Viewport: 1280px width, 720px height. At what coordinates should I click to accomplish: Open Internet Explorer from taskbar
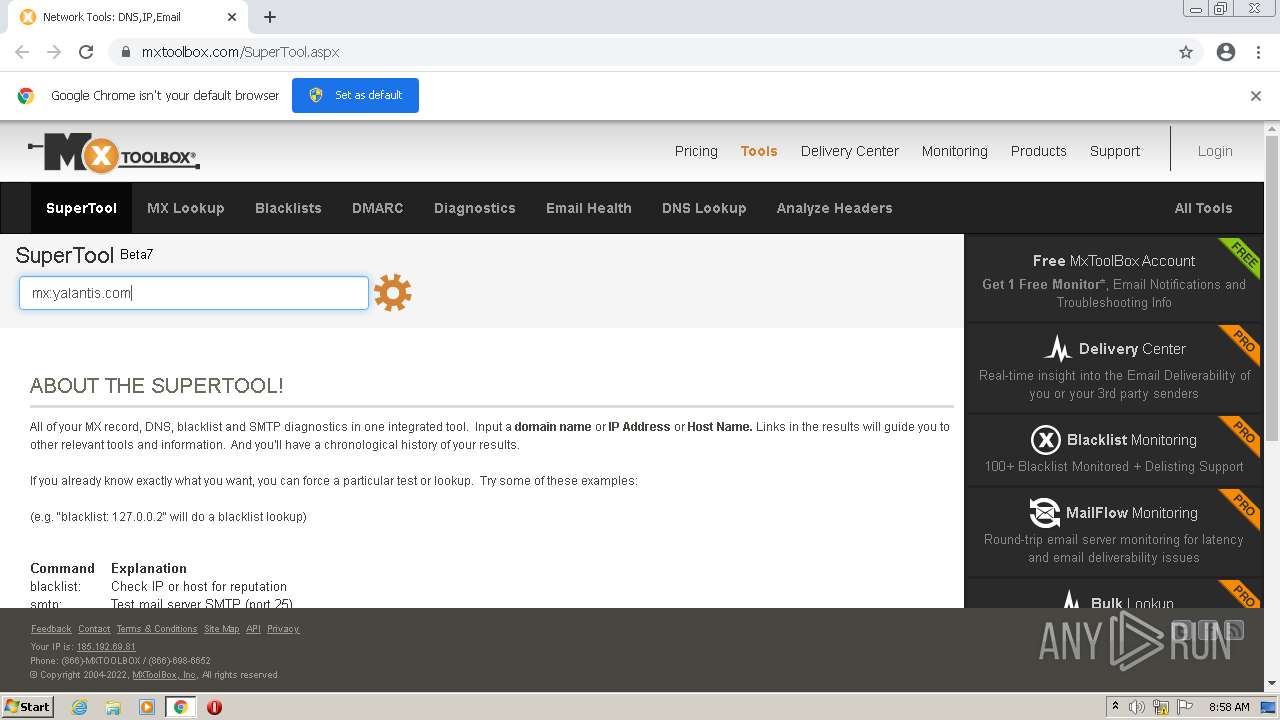(80, 707)
